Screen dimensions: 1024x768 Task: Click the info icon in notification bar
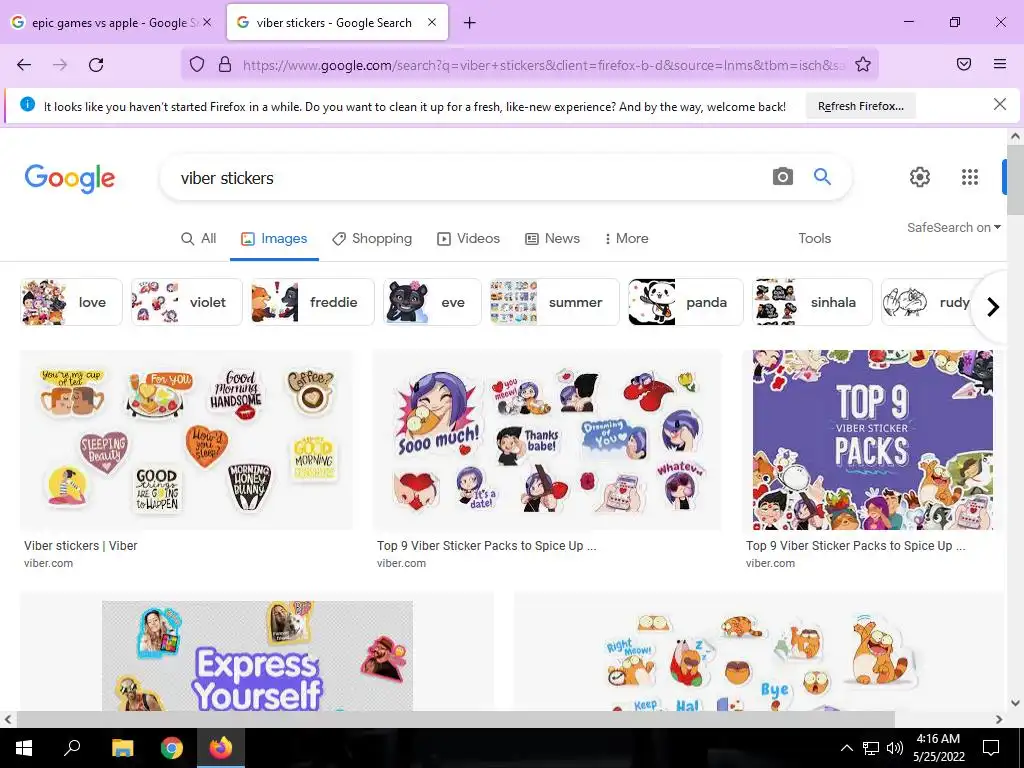tap(27, 104)
